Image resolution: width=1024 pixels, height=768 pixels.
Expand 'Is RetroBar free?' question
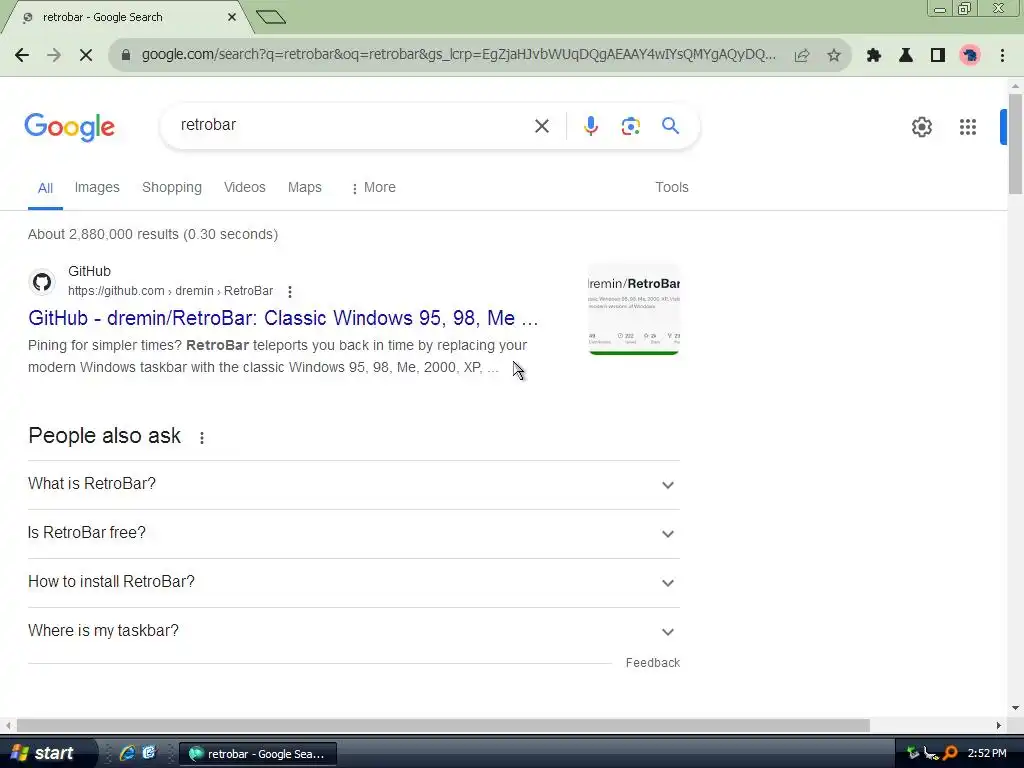[x=353, y=534]
